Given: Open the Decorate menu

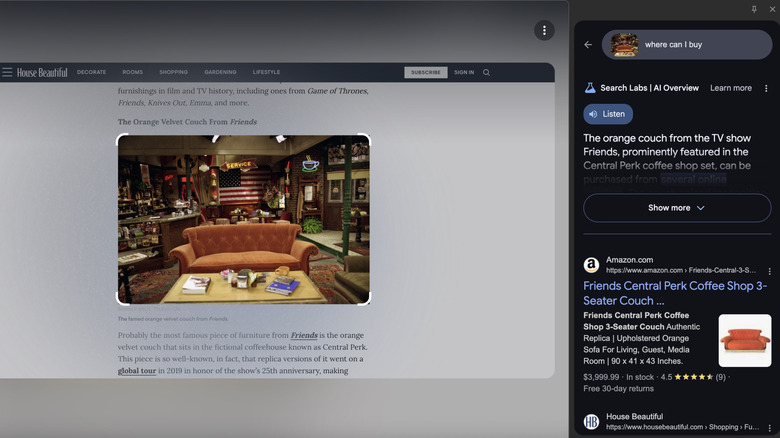Looking at the screenshot, I should click(x=92, y=72).
